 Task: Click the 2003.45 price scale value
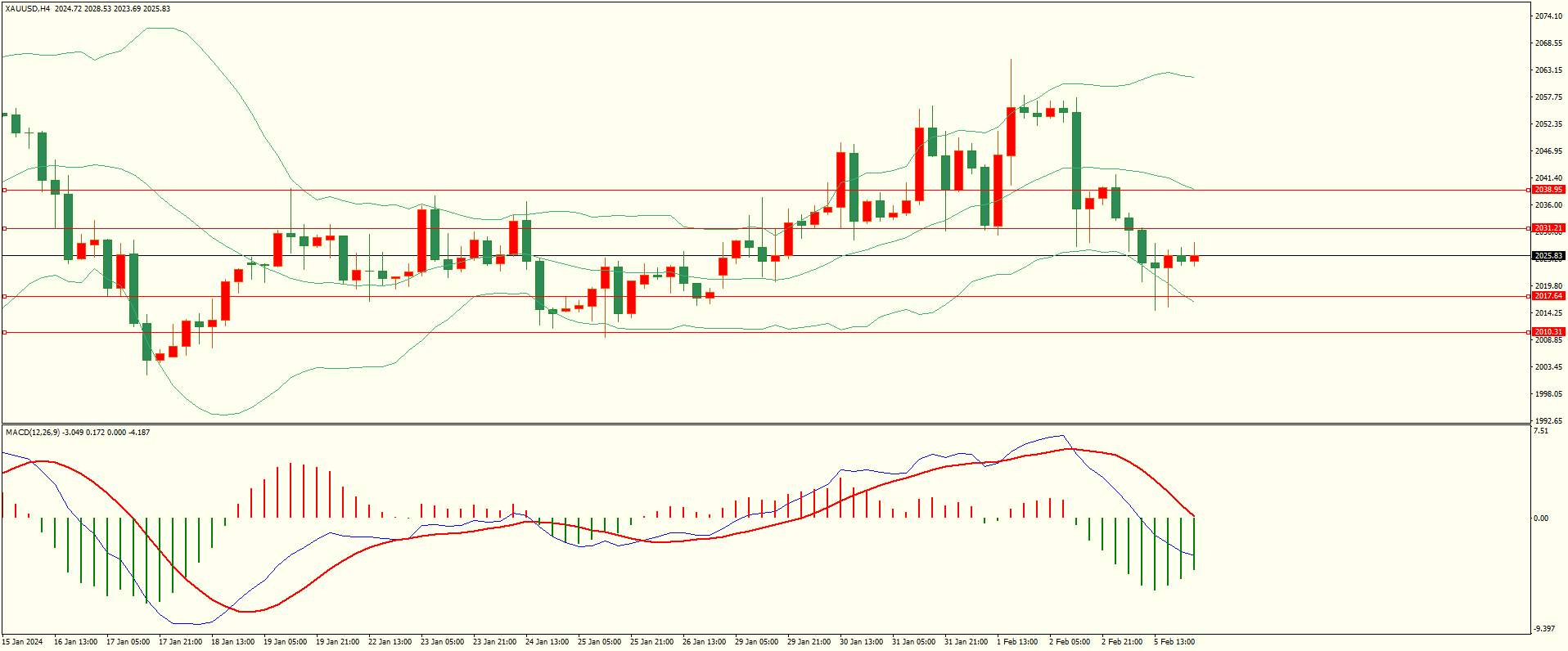click(1549, 367)
